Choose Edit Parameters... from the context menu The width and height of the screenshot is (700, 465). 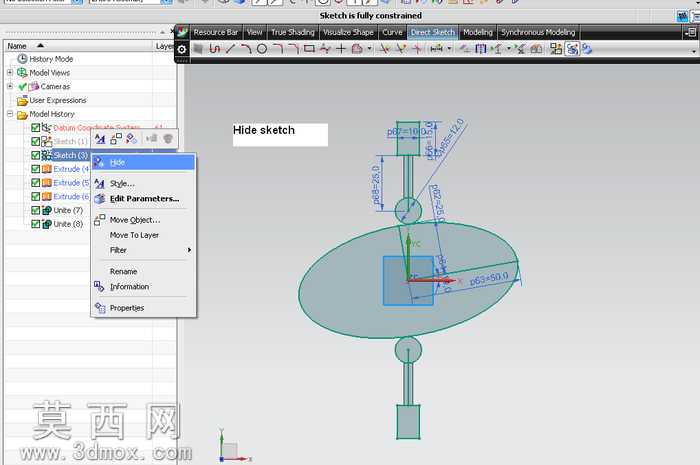[x=143, y=199]
